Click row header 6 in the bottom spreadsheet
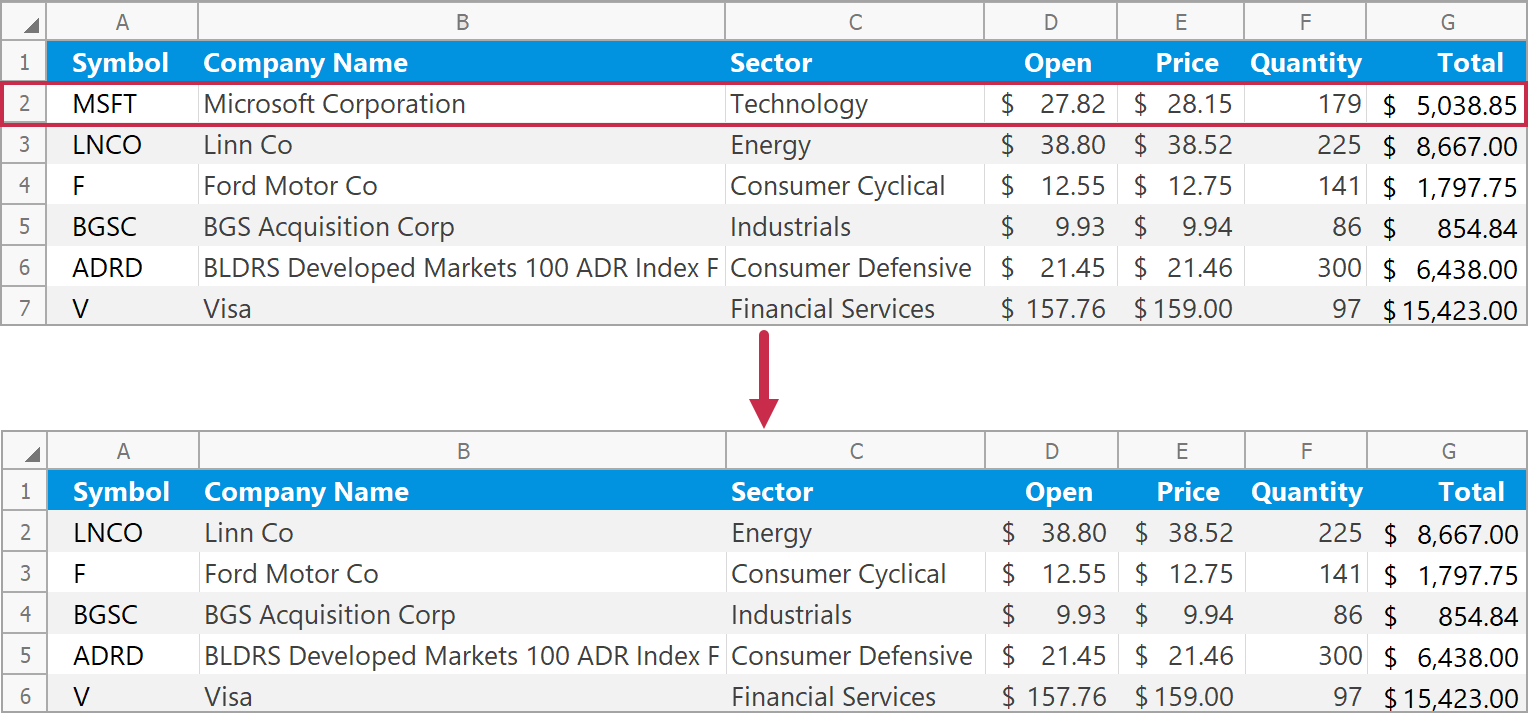This screenshot has height=718, width=1528. (x=25, y=697)
